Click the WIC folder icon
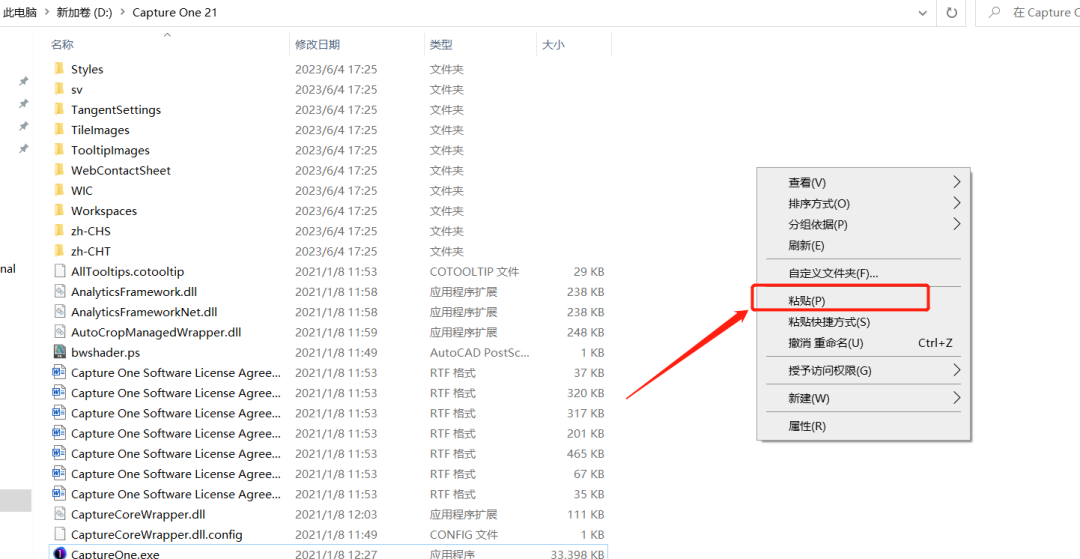Image resolution: width=1080 pixels, height=559 pixels. coord(59,190)
